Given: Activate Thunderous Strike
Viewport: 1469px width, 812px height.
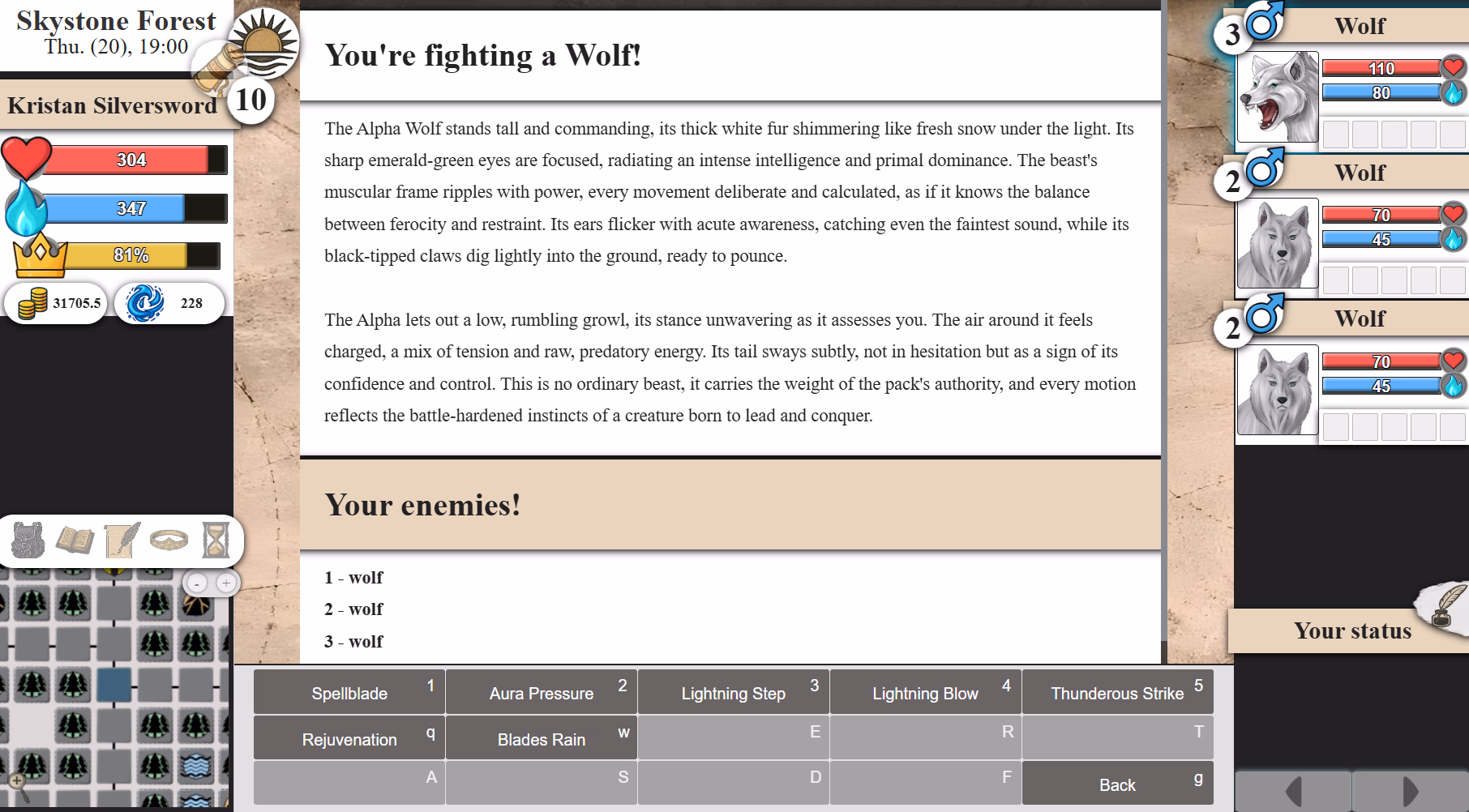Looking at the screenshot, I should point(1117,693).
